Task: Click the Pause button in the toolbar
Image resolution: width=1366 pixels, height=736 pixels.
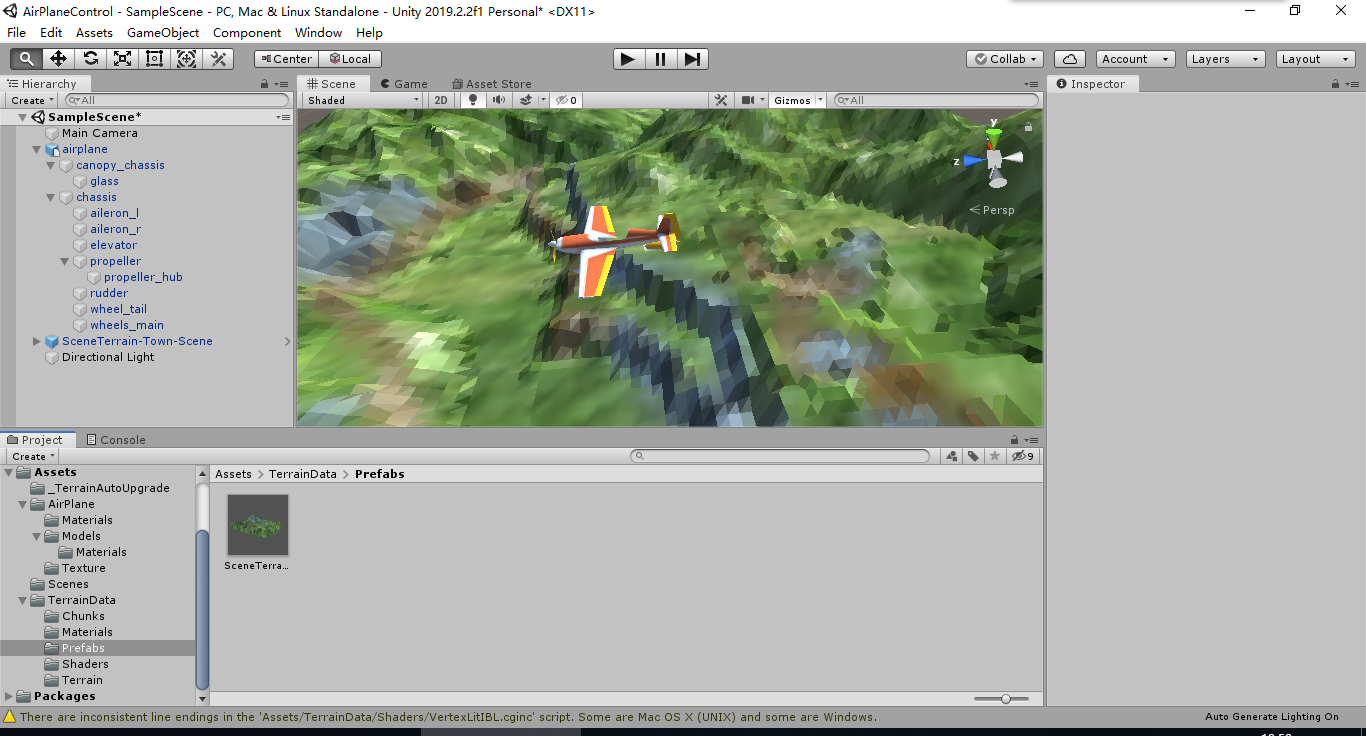Action: coord(661,59)
